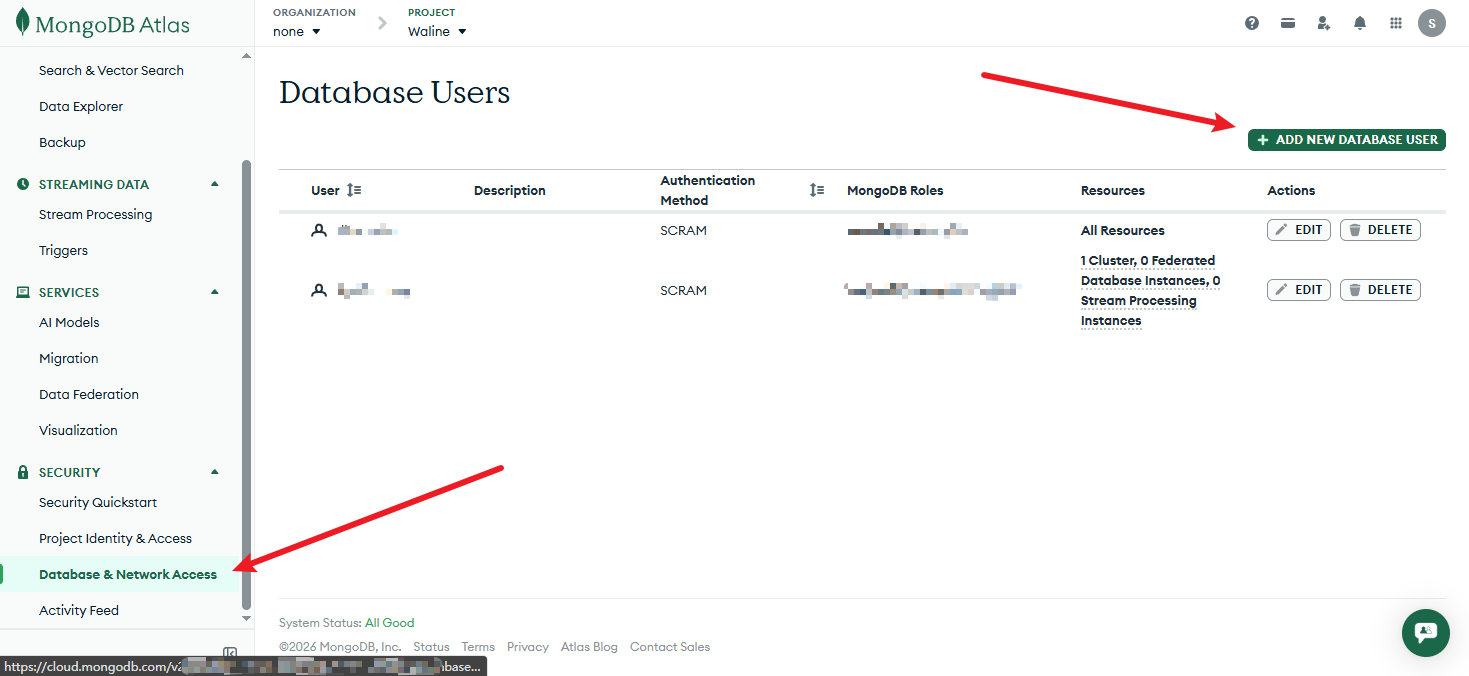Open AI Models in the sidebar
The height and width of the screenshot is (676, 1469).
point(69,322)
